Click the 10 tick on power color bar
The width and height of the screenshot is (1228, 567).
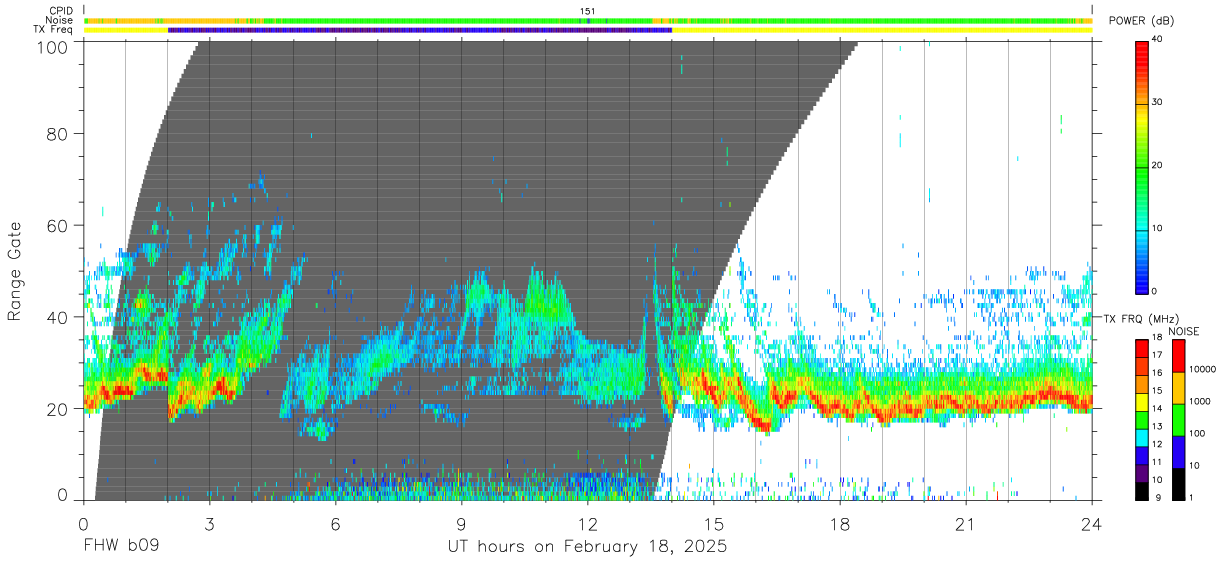point(1158,229)
